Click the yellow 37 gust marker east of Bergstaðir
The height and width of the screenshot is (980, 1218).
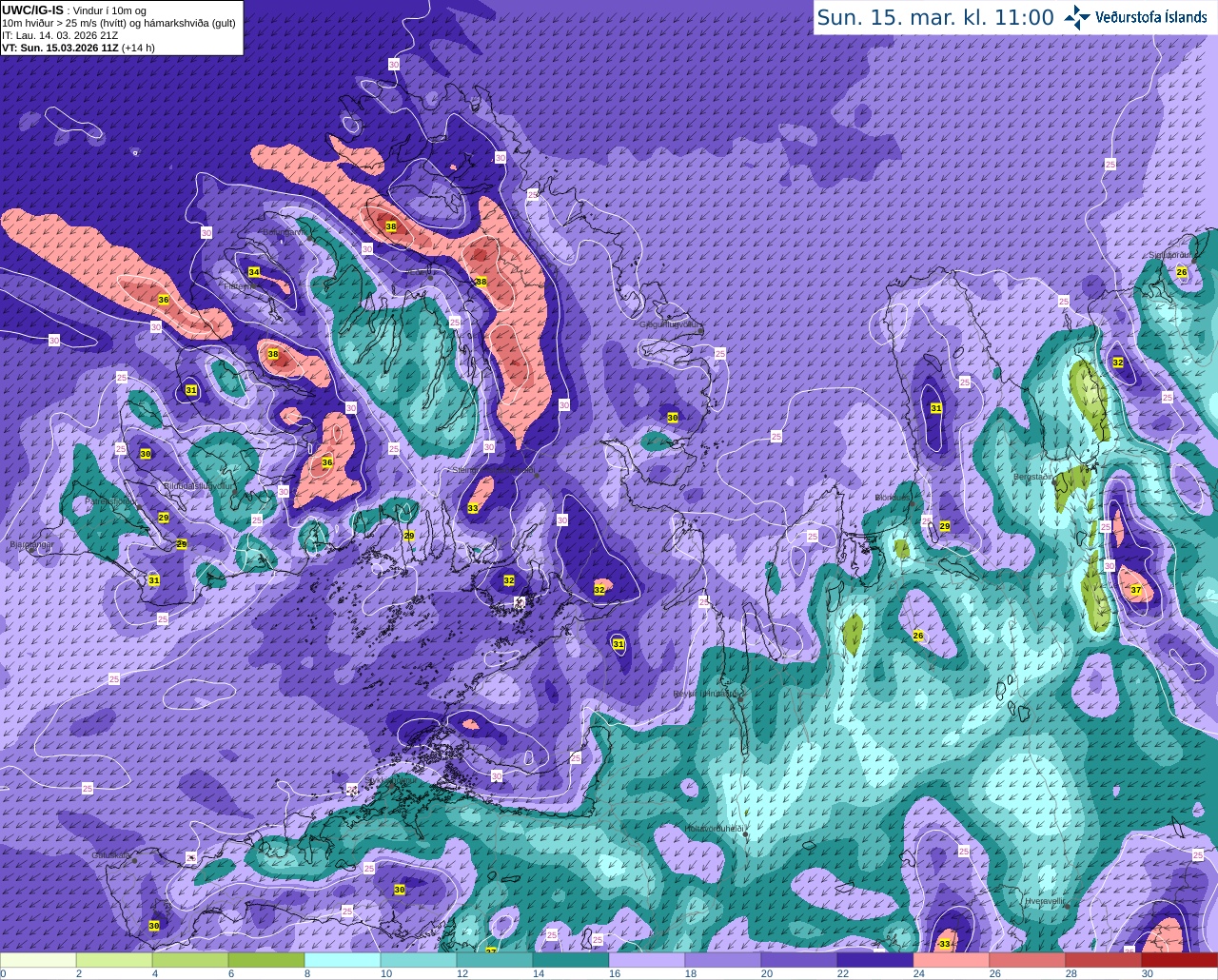[x=1136, y=591]
